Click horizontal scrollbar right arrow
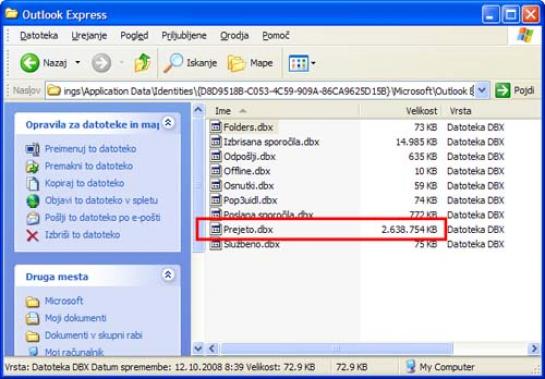The width and height of the screenshot is (545, 379). tap(534, 348)
